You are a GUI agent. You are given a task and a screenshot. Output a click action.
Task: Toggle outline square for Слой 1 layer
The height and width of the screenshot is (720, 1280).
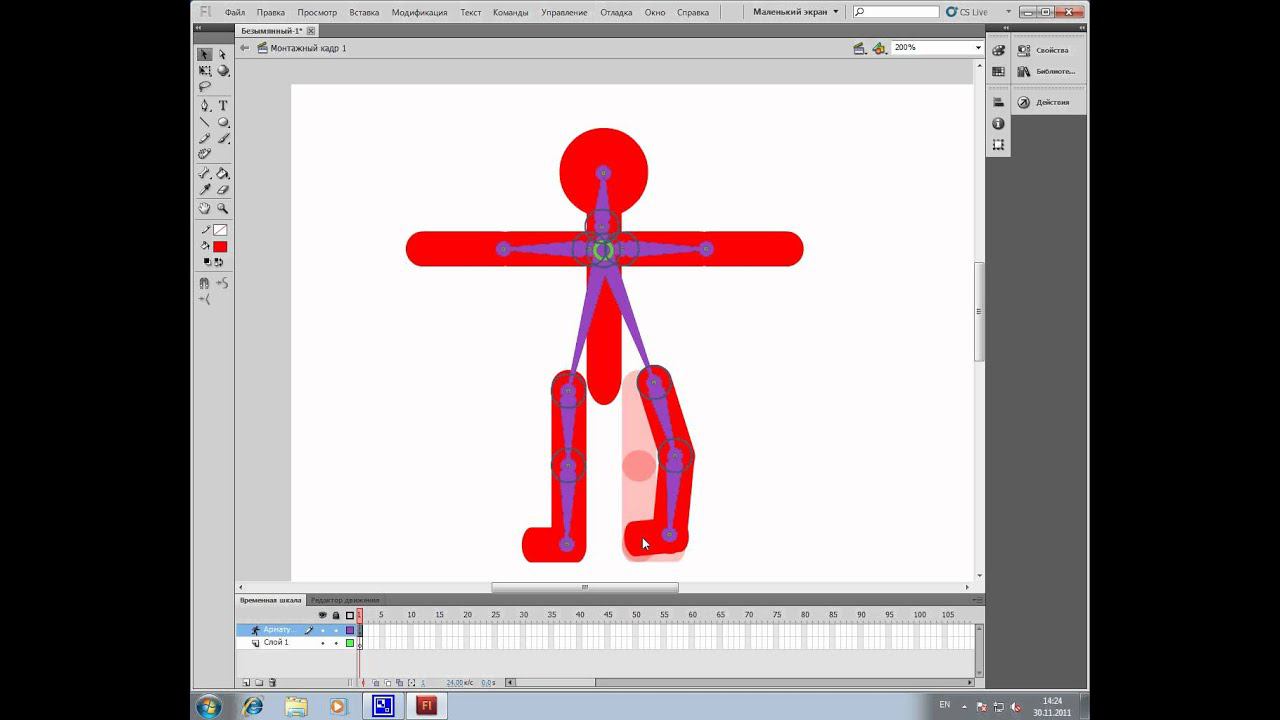pos(350,643)
